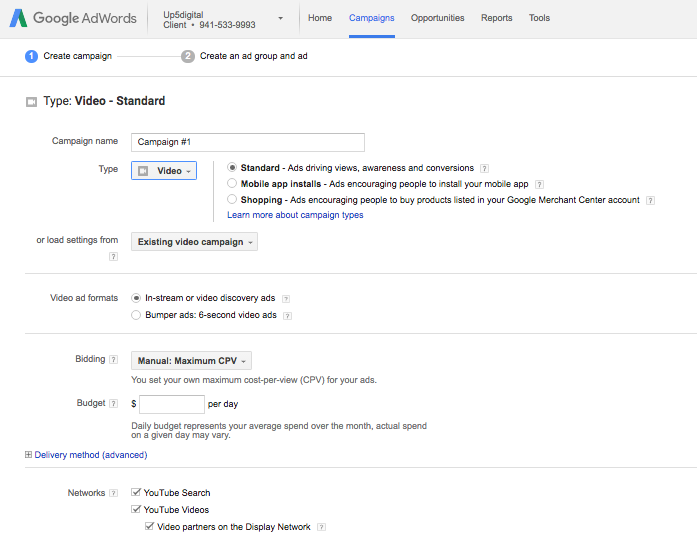Choose In-stream or video discovery ads

click(x=136, y=298)
